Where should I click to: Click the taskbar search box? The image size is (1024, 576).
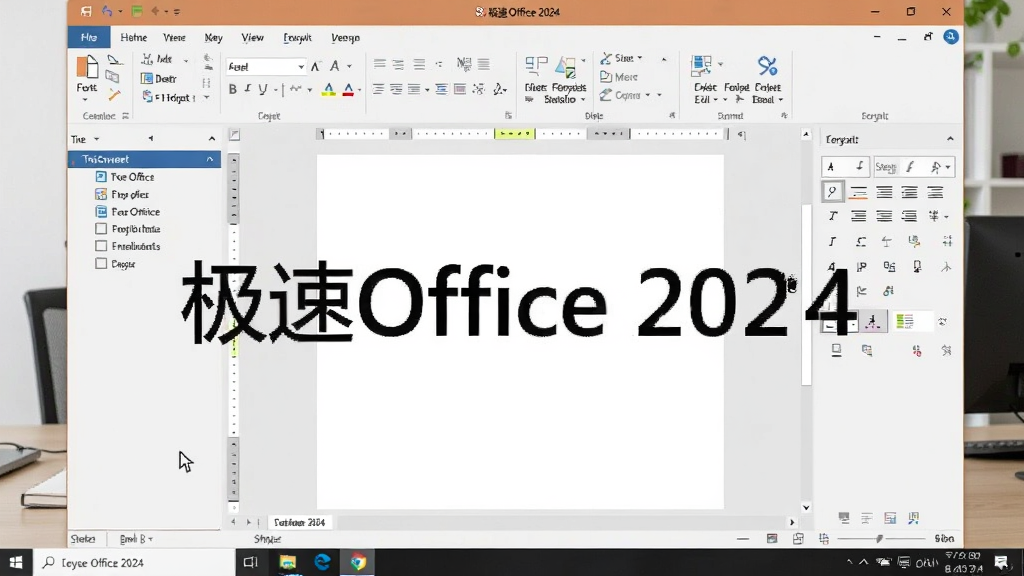pos(135,562)
